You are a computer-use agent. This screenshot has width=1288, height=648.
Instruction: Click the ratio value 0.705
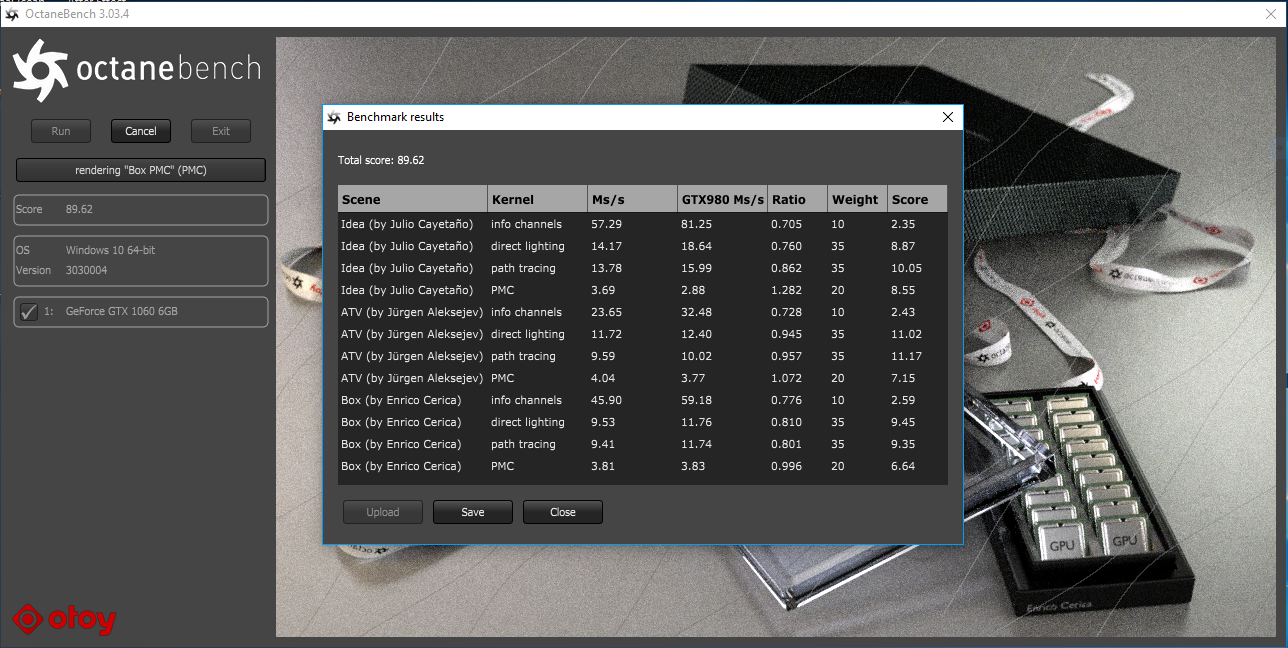787,224
